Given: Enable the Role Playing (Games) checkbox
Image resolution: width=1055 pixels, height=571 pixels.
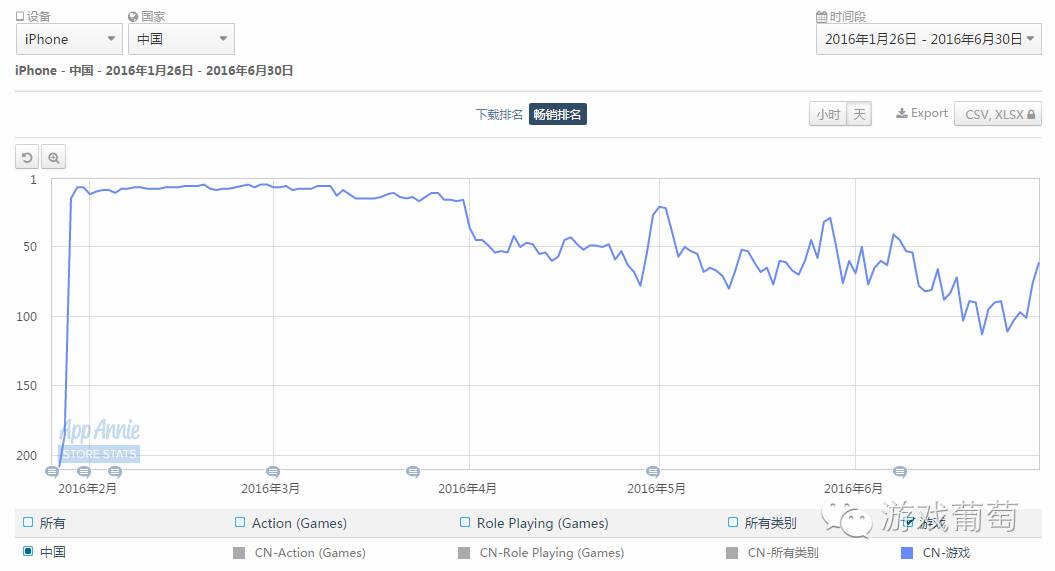Looking at the screenshot, I should pos(465,522).
